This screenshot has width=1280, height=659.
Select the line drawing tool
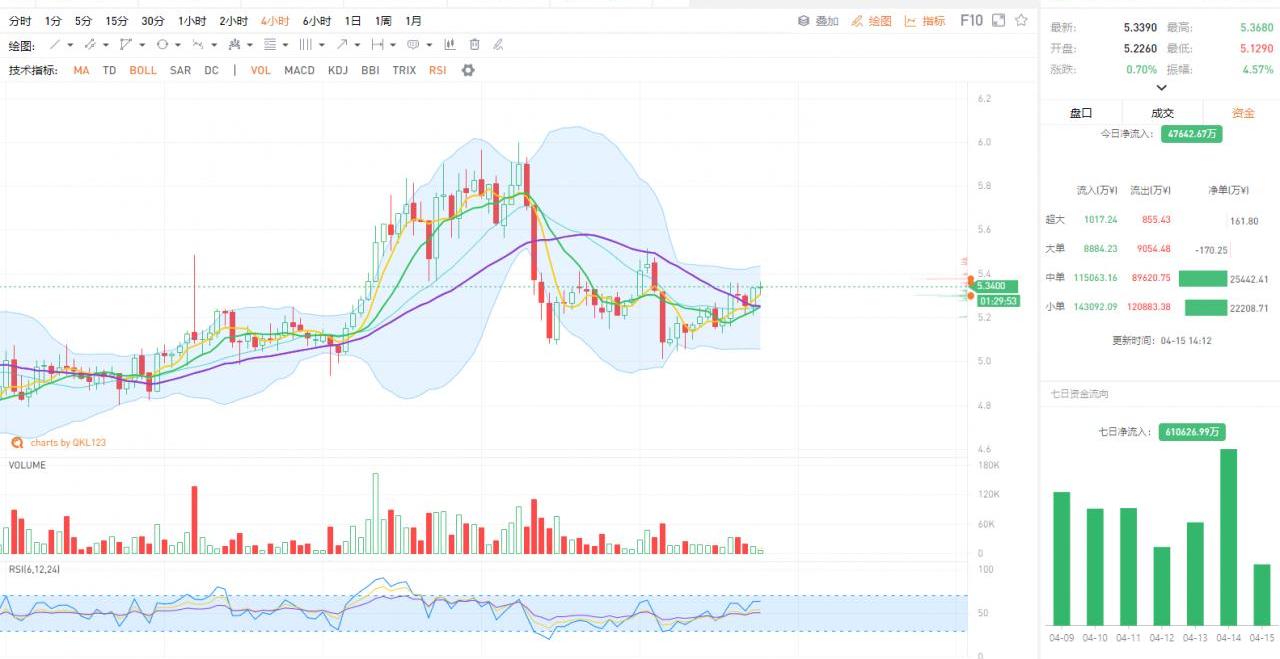click(x=55, y=45)
